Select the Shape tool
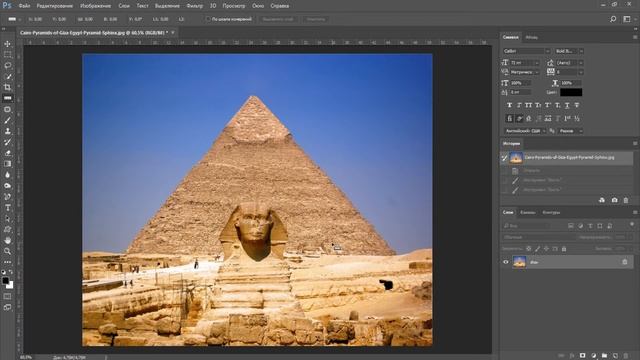The image size is (640, 360). (7, 229)
